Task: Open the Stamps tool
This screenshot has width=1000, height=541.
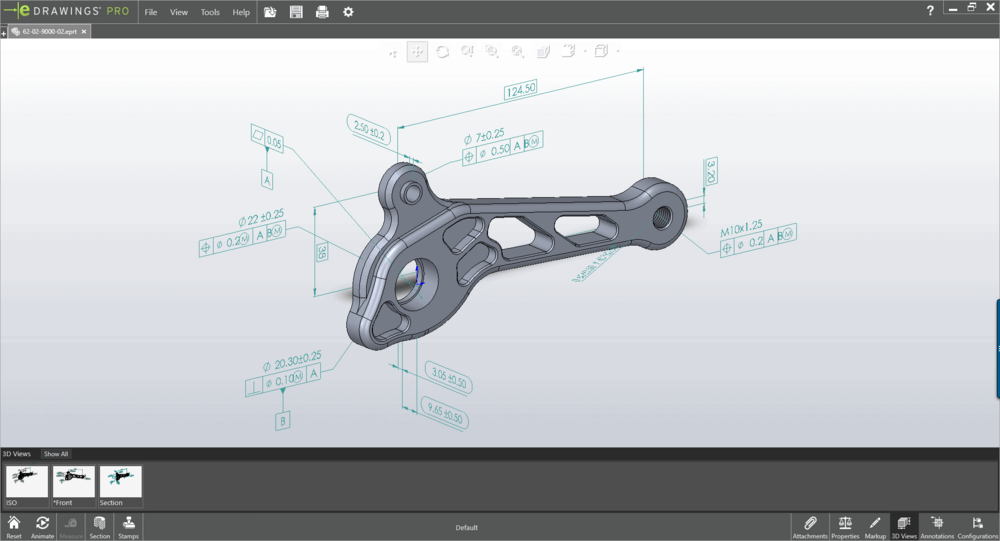Action: click(128, 527)
